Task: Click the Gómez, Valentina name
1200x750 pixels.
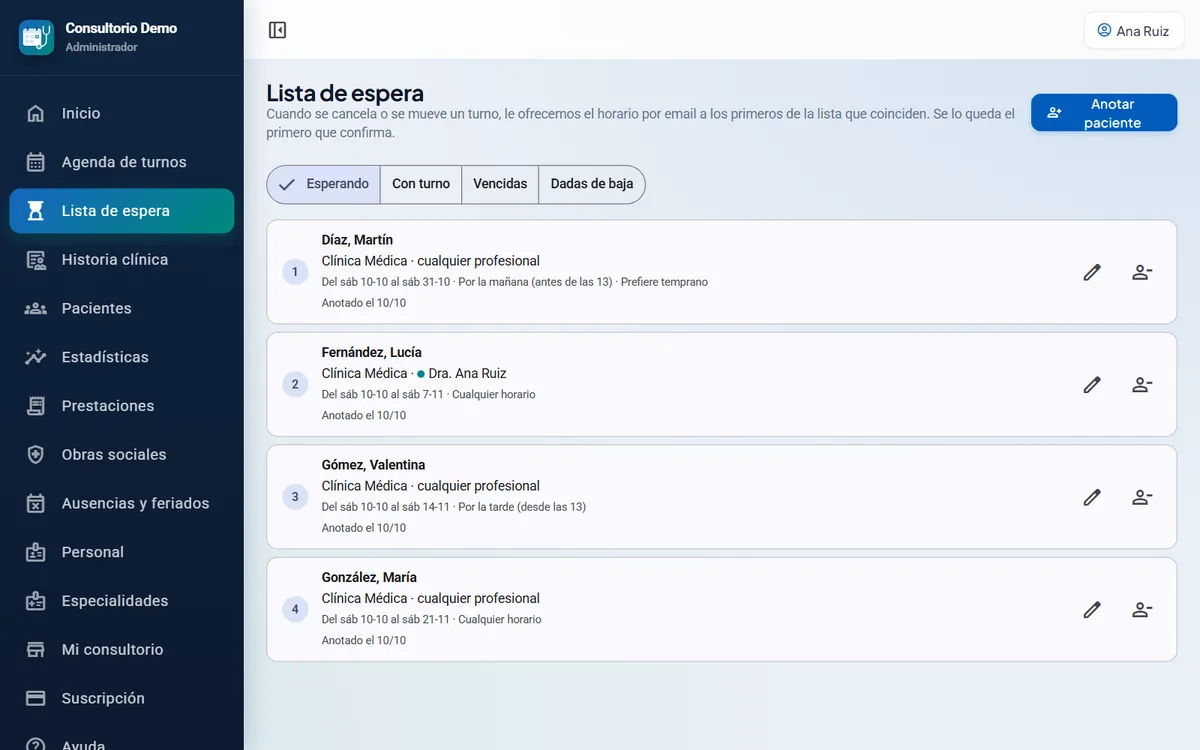Action: tap(373, 465)
